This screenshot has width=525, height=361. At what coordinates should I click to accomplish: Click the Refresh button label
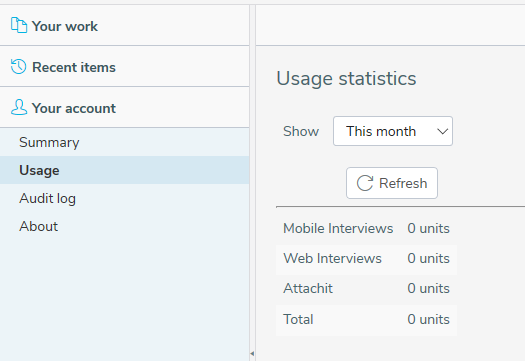coord(403,183)
